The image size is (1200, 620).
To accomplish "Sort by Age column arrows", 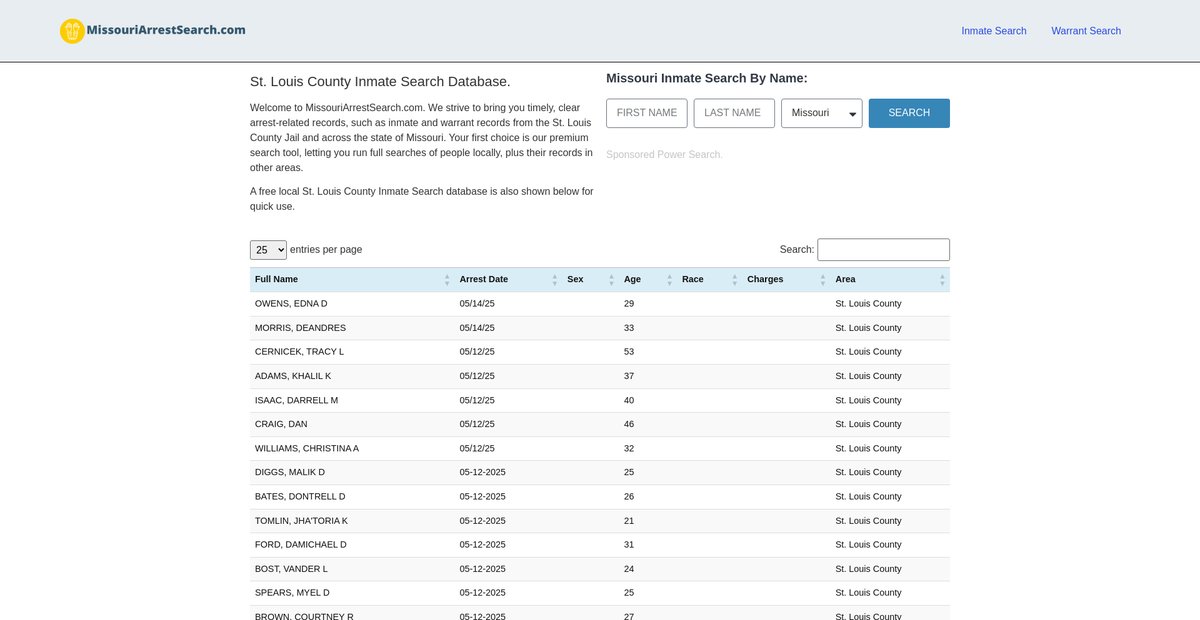I will click(x=670, y=280).
